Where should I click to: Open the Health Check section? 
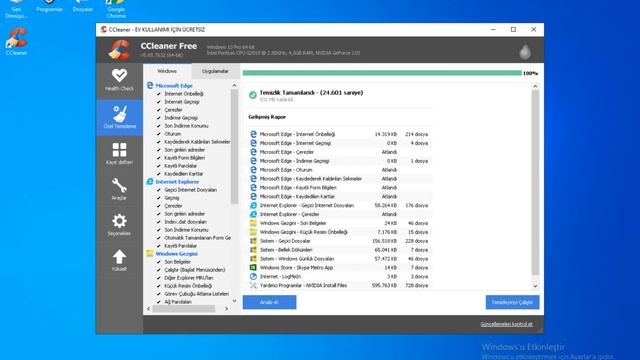pos(119,80)
